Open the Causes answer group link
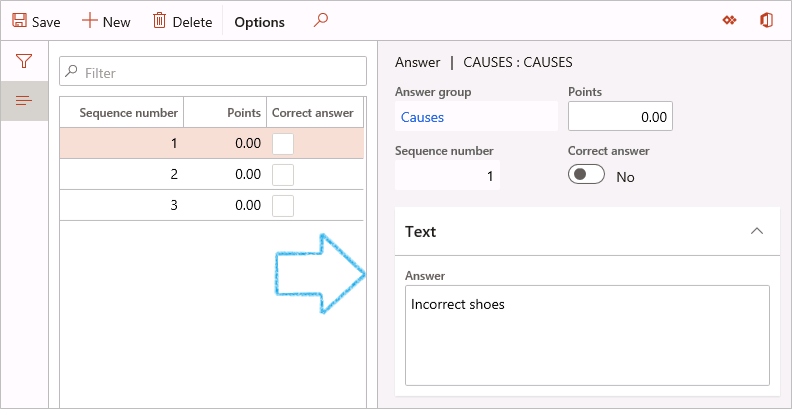Viewport: 792px width, 409px height. click(x=422, y=117)
